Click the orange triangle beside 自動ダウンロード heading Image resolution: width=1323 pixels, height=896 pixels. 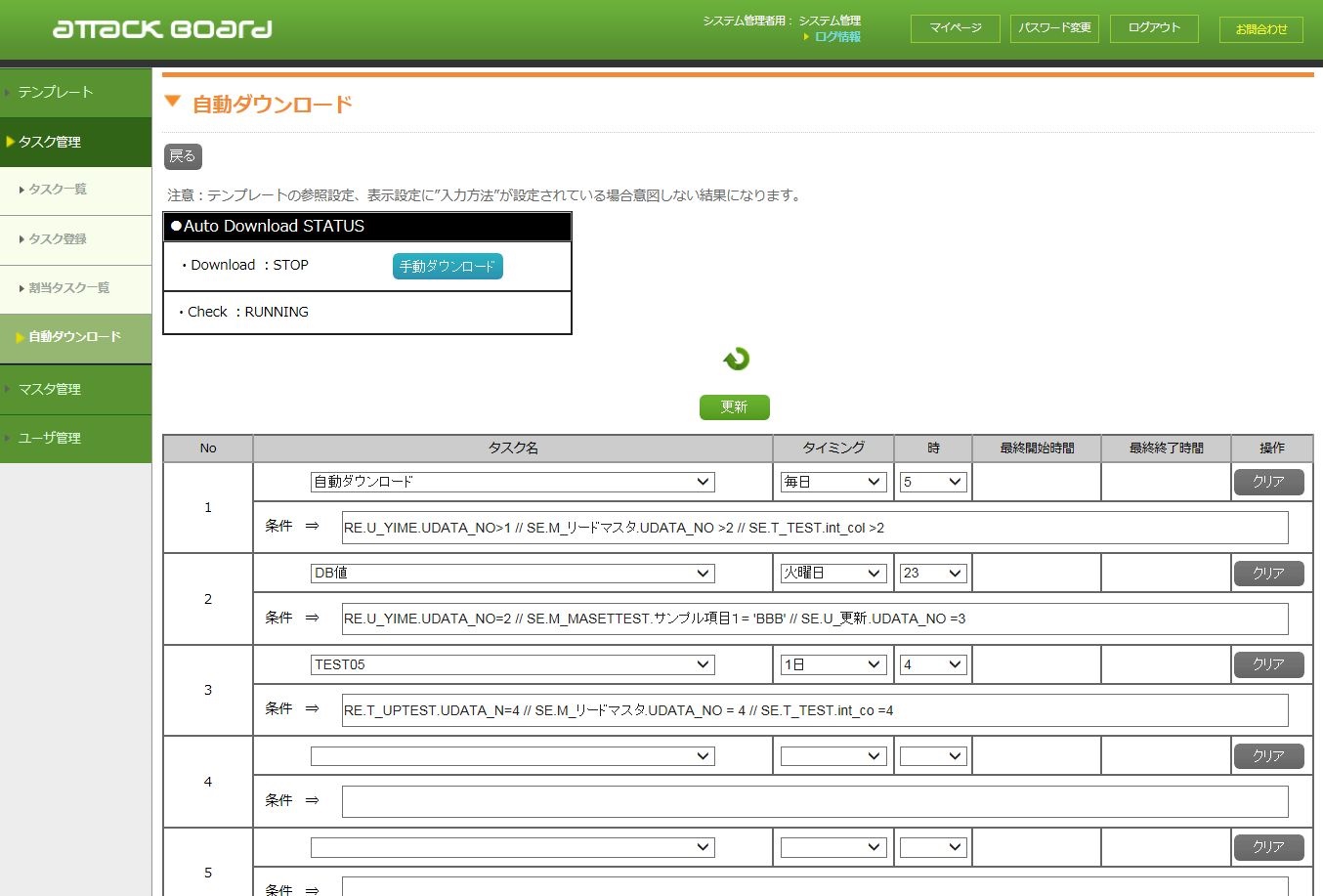173,102
